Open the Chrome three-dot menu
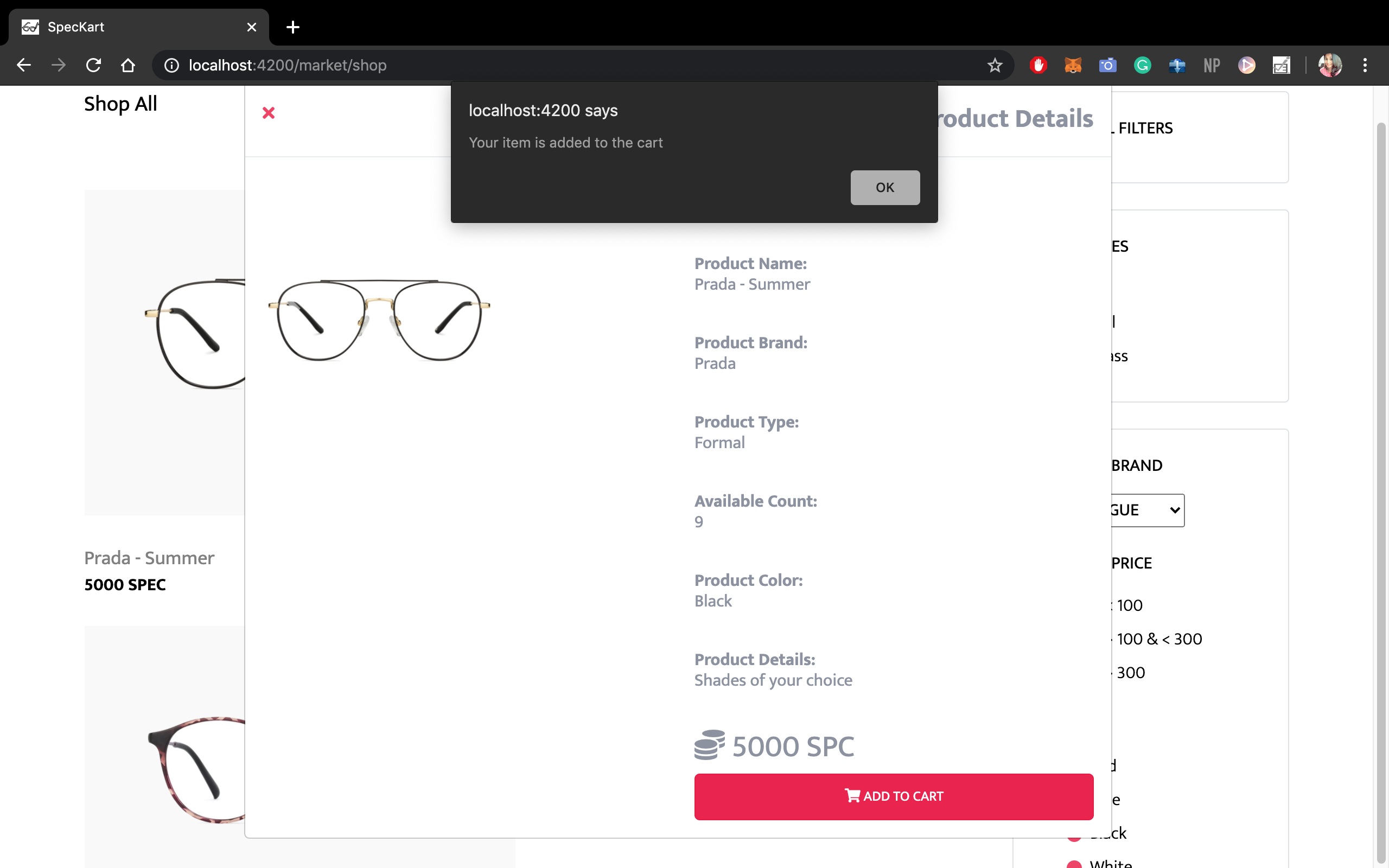1389x868 pixels. pos(1365,66)
